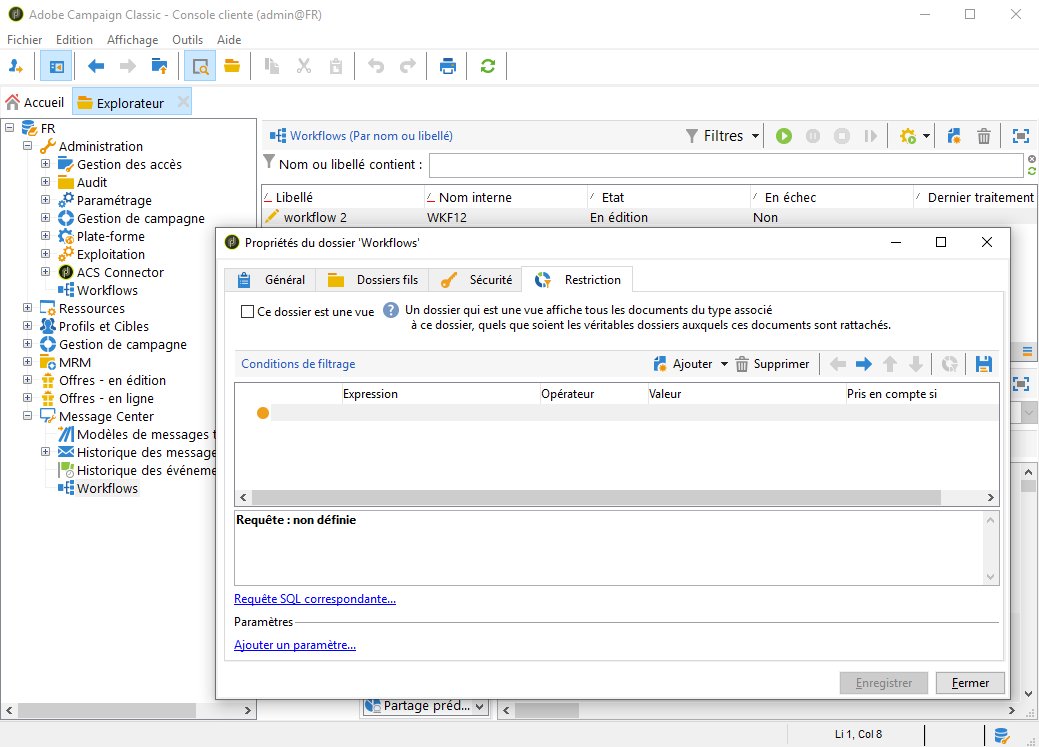This screenshot has width=1039, height=747.
Task: Go to the Accueil tab
Action: click(35, 103)
